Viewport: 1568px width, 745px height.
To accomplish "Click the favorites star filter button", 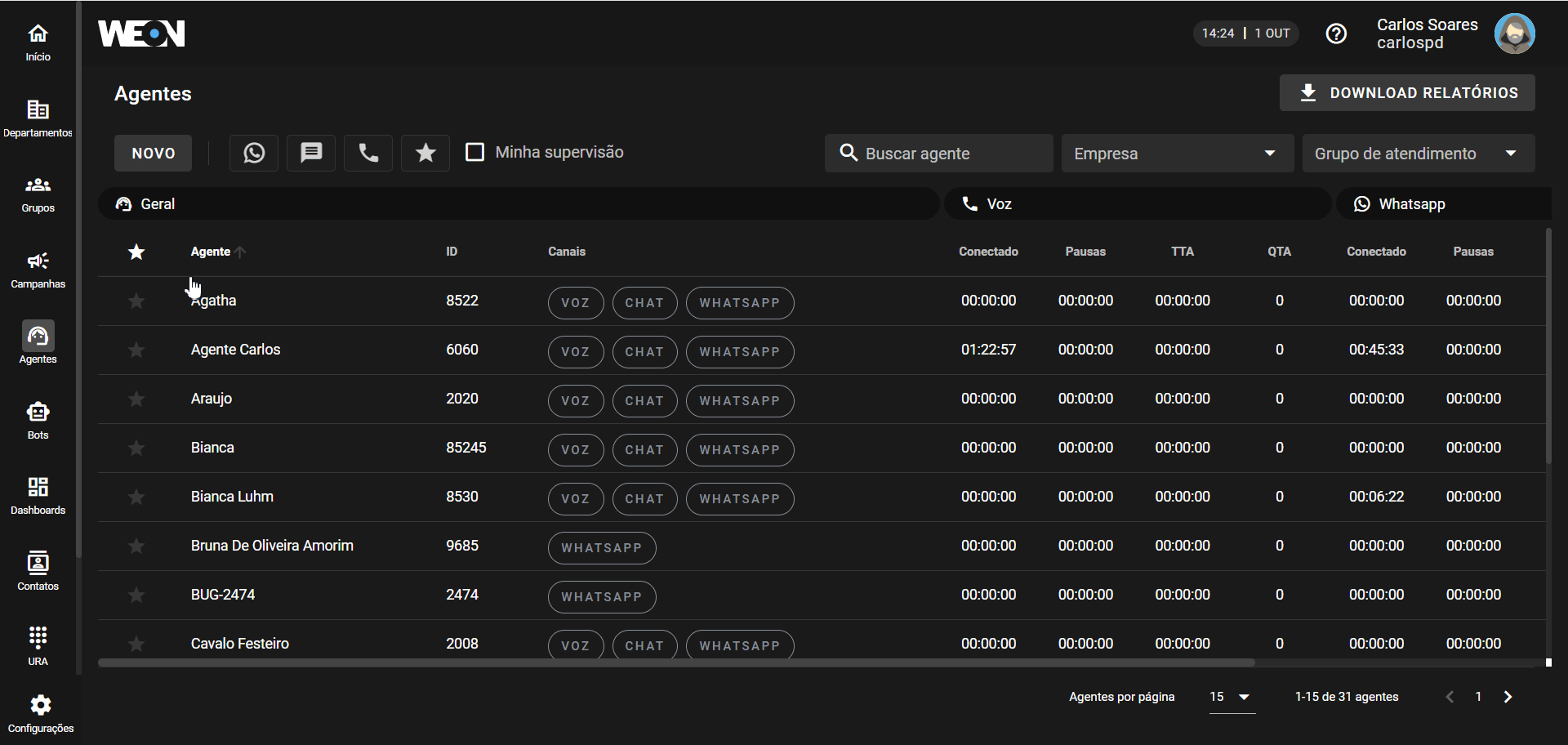I will (x=425, y=153).
